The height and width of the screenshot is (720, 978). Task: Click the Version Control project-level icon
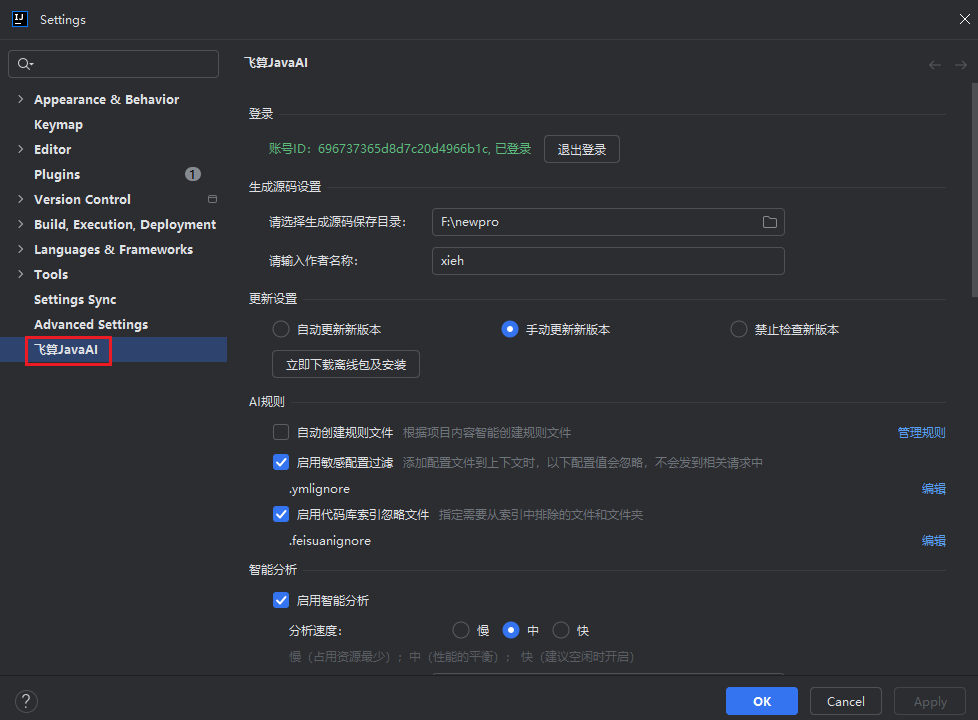[212, 199]
